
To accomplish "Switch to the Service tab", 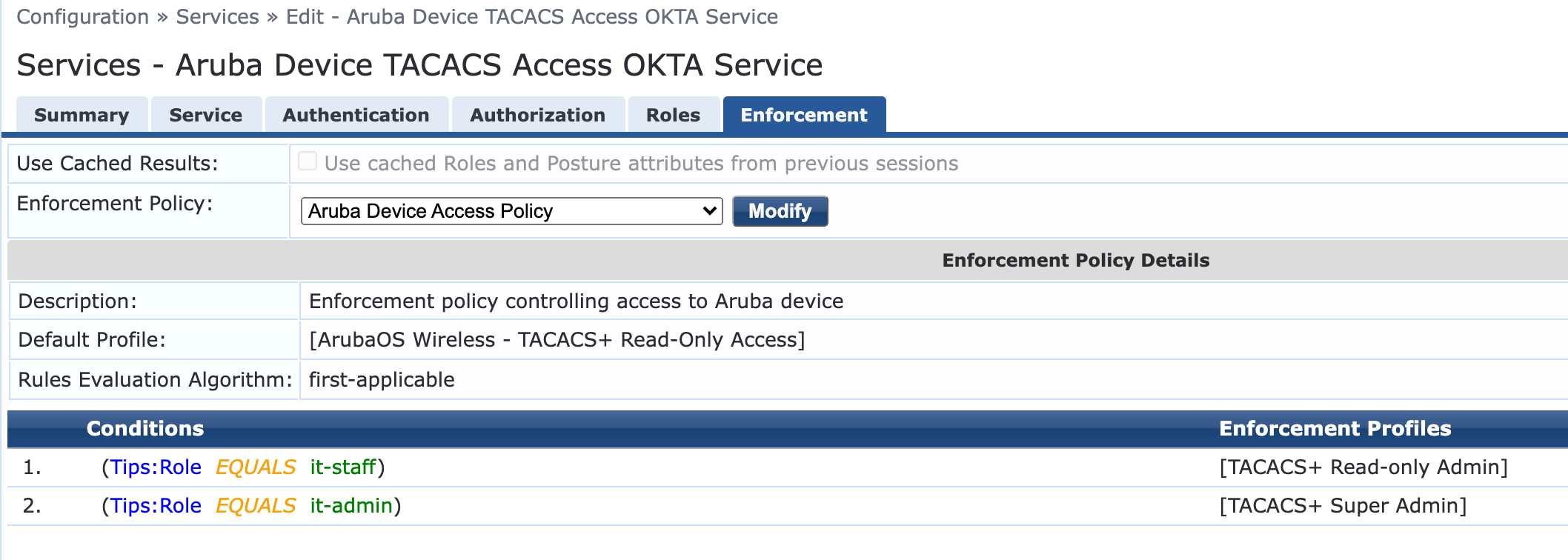I will point(205,114).
